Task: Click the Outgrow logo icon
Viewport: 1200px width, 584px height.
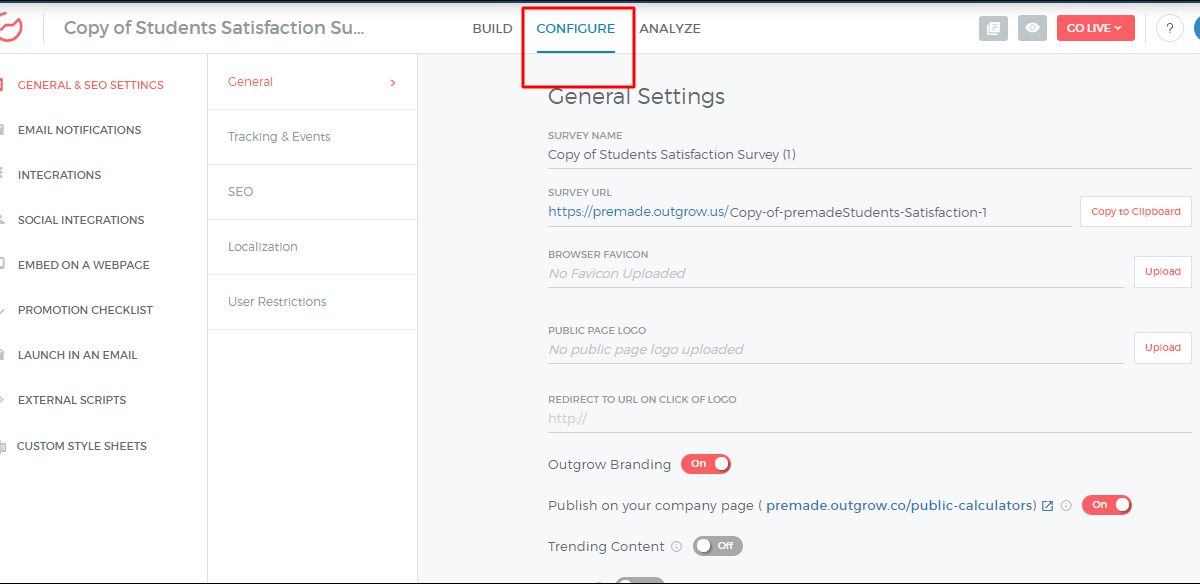Action: click(x=12, y=27)
